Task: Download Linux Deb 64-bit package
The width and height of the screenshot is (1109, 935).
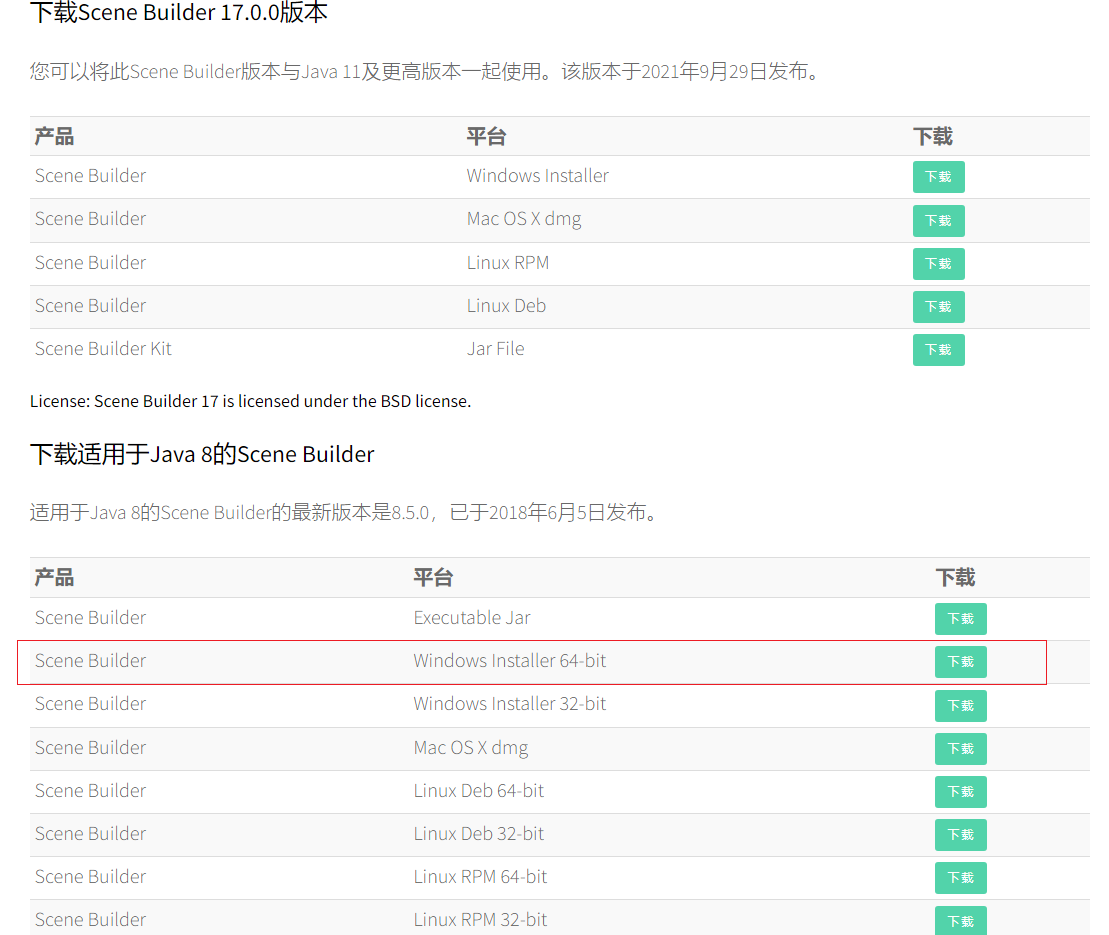Action: point(960,792)
